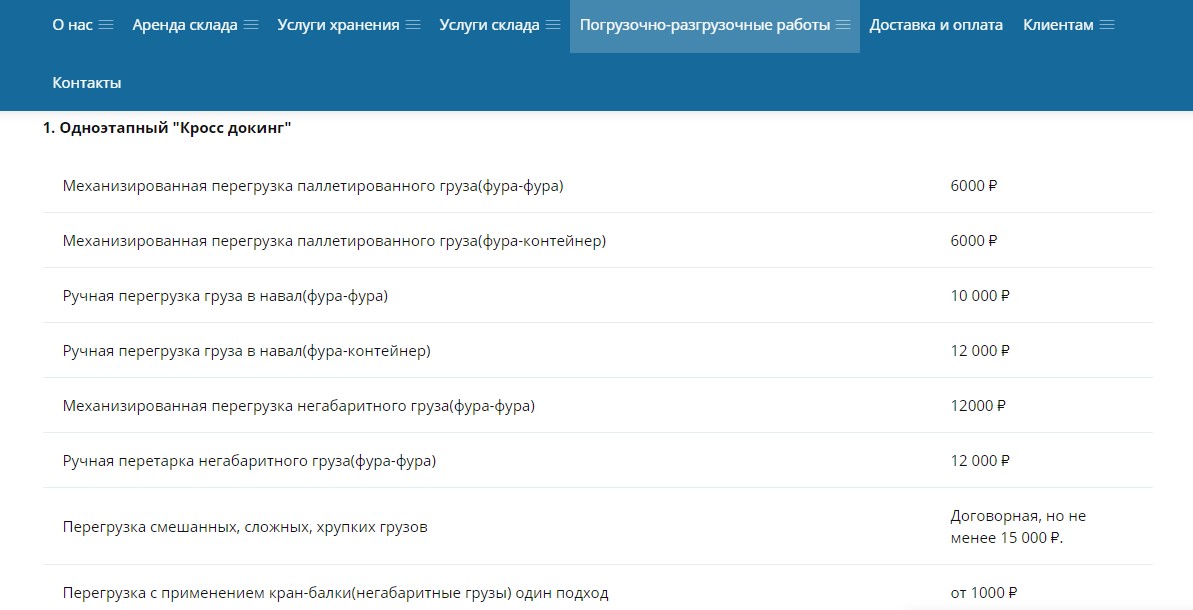Image resolution: width=1193 pixels, height=610 pixels.
Task: Click the hamburger icon beside Услуги хранения
Action: point(413,25)
